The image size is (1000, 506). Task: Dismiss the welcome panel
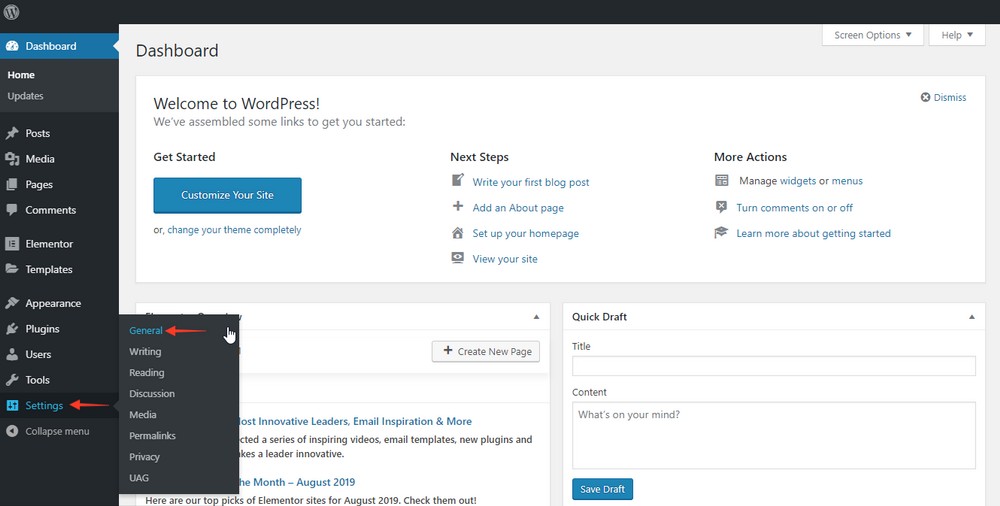tap(943, 98)
